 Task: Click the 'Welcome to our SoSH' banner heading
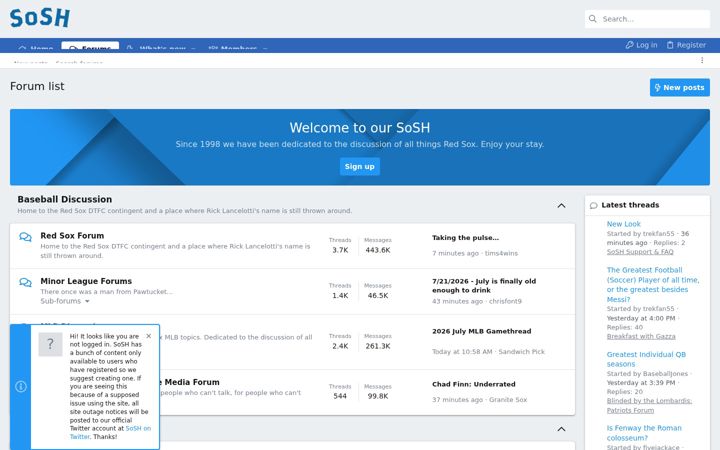click(360, 128)
